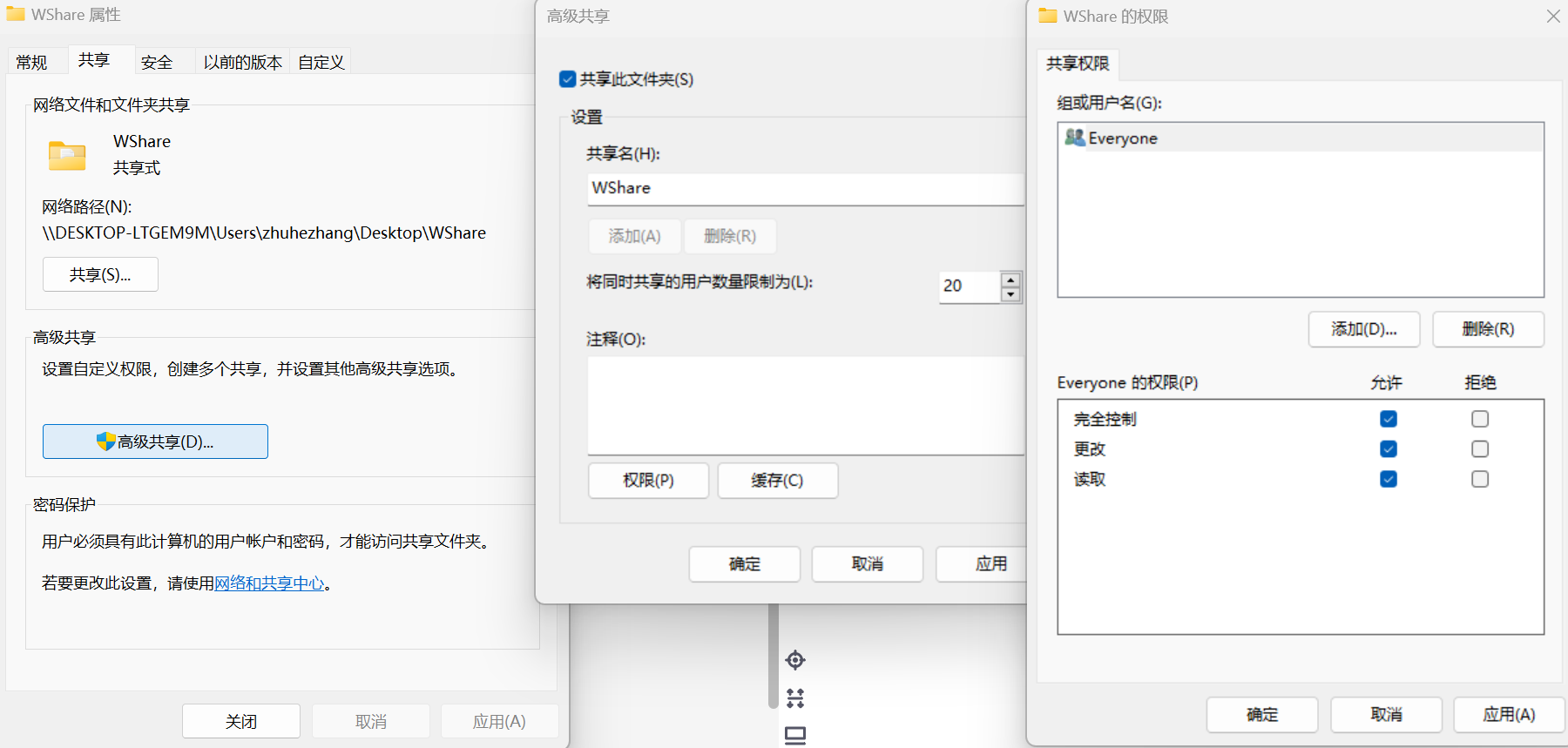The width and height of the screenshot is (1568, 748).
Task: Open the 以前的版本 tab
Action: pyautogui.click(x=243, y=62)
